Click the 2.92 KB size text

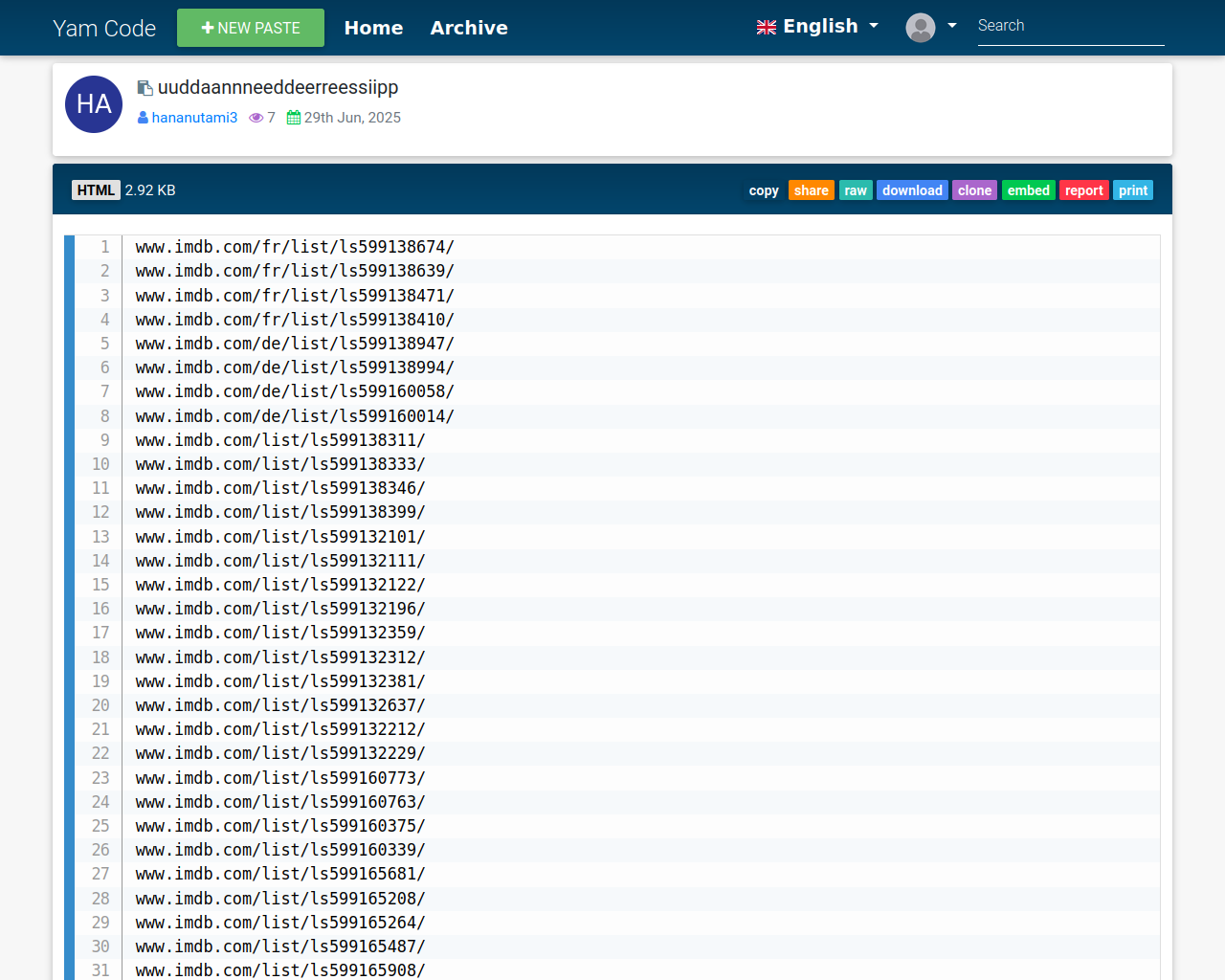coord(150,190)
